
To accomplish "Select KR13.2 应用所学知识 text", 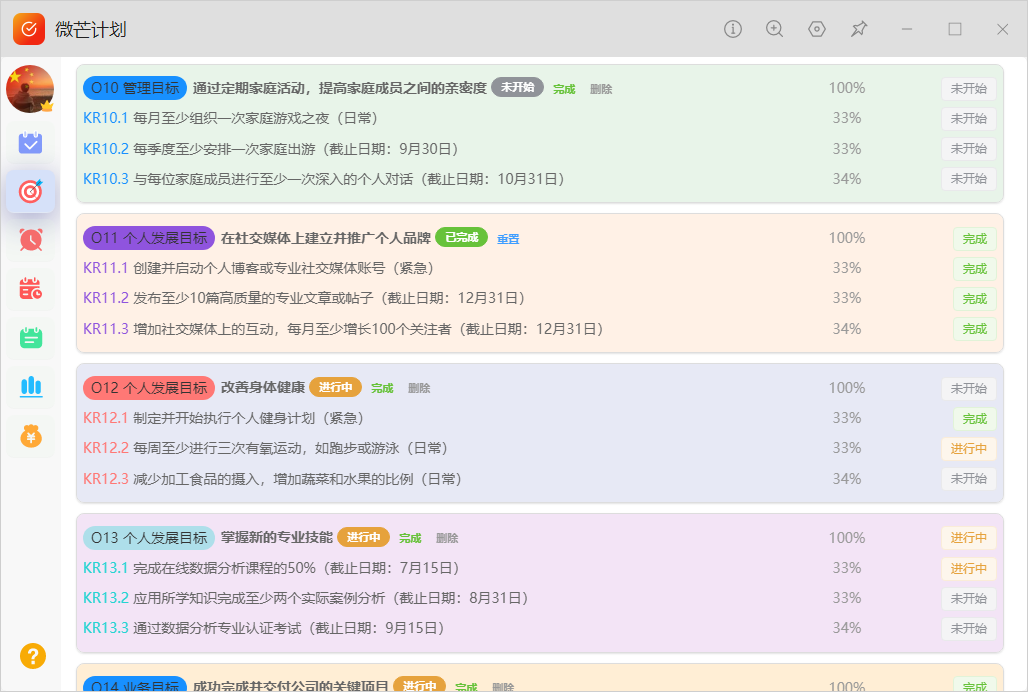I will click(x=306, y=598).
